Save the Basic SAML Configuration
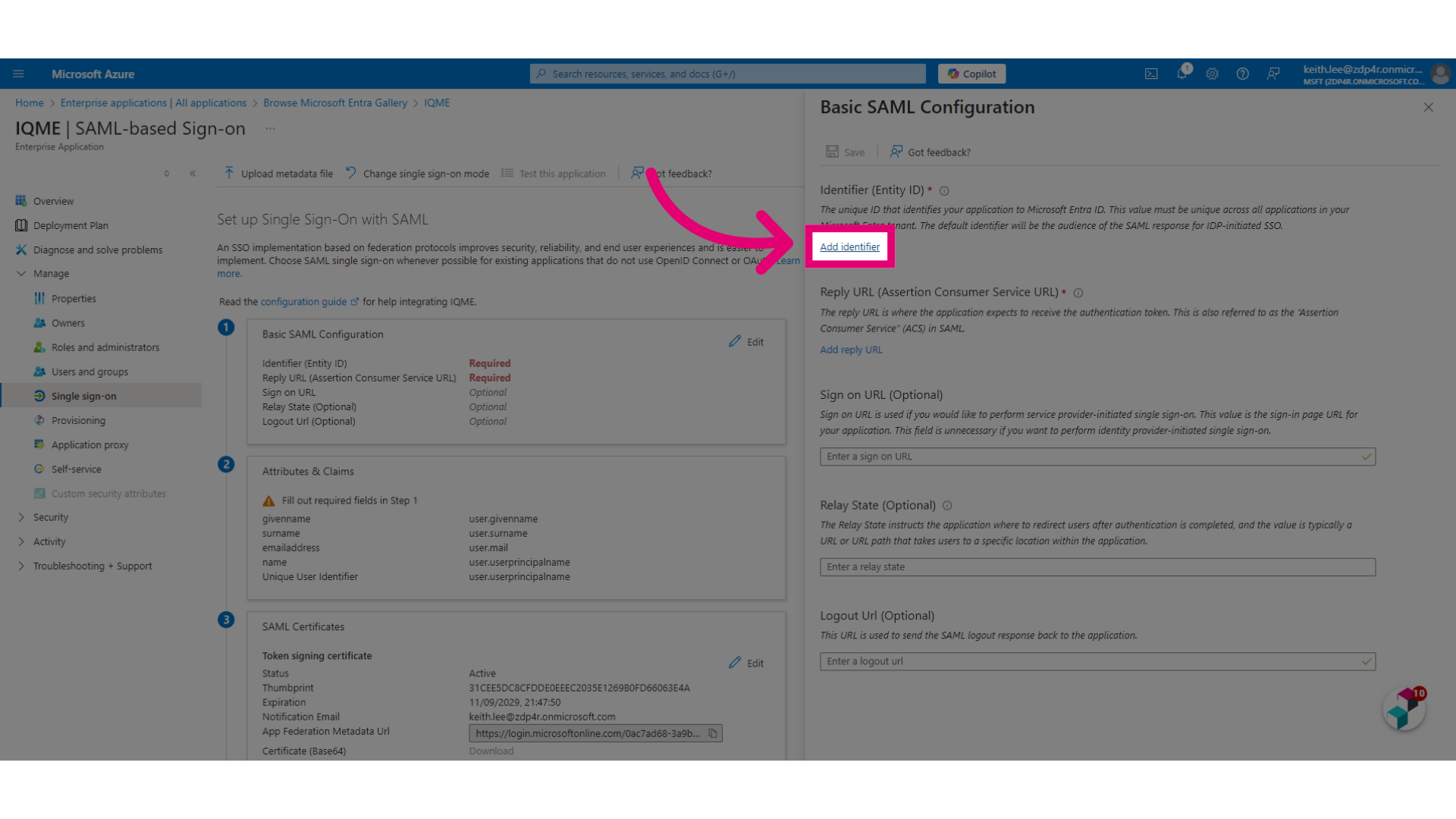1456x819 pixels. tap(845, 152)
